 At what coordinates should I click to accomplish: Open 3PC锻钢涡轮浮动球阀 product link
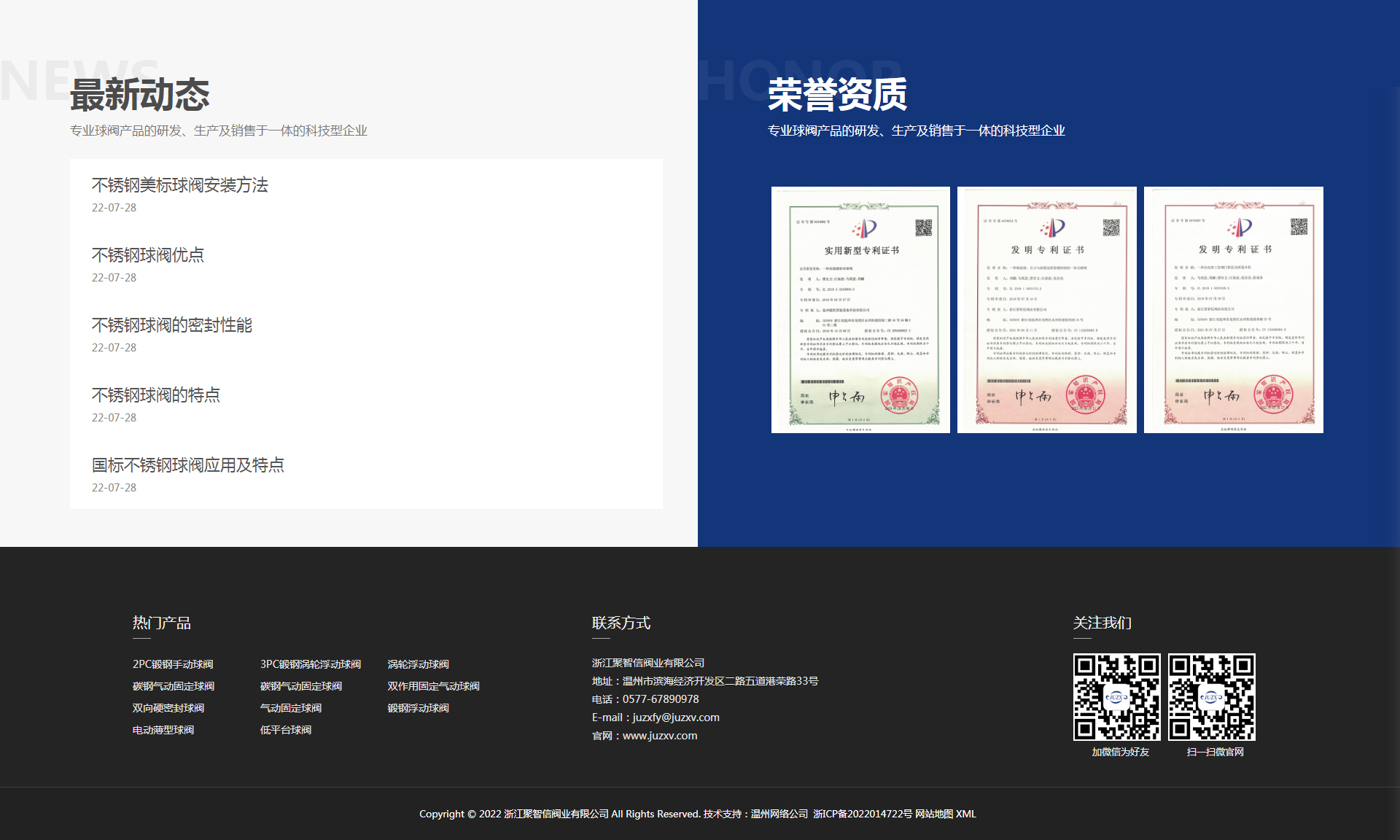point(311,664)
